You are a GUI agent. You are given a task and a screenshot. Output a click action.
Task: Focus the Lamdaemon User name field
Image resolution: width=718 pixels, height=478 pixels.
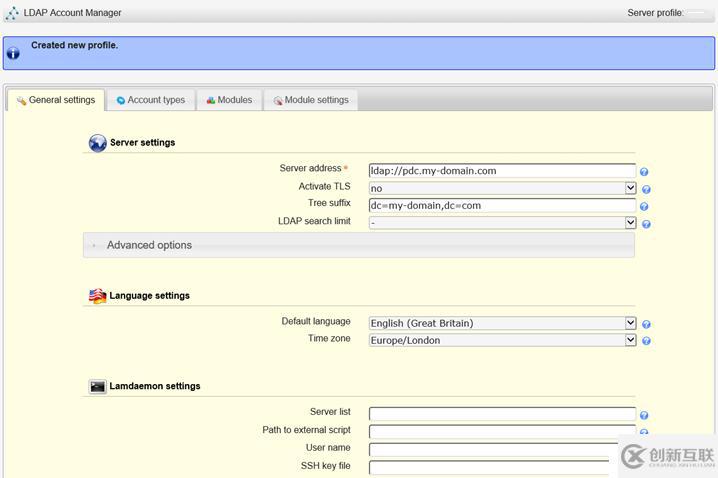coord(493,450)
